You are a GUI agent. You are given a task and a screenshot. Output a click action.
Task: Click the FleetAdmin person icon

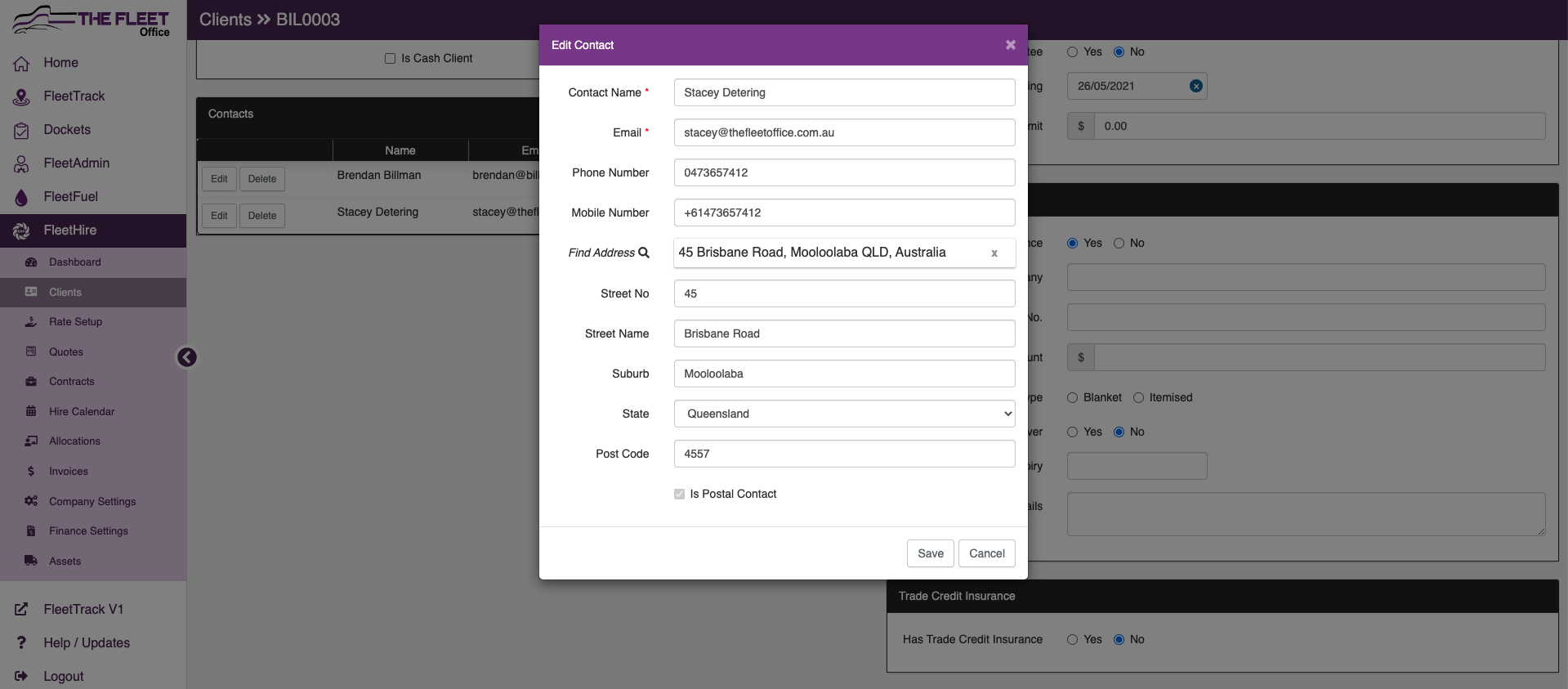pos(22,163)
